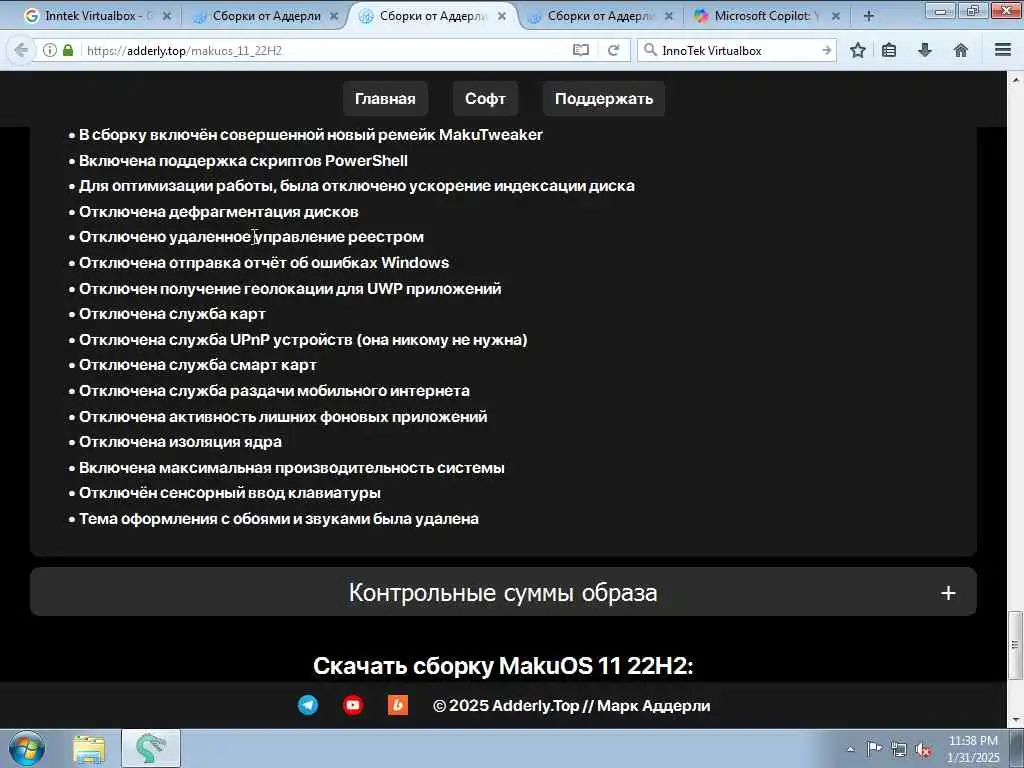Click the line mentioning MakuTweaker
This screenshot has width=1024, height=768.
point(306,135)
